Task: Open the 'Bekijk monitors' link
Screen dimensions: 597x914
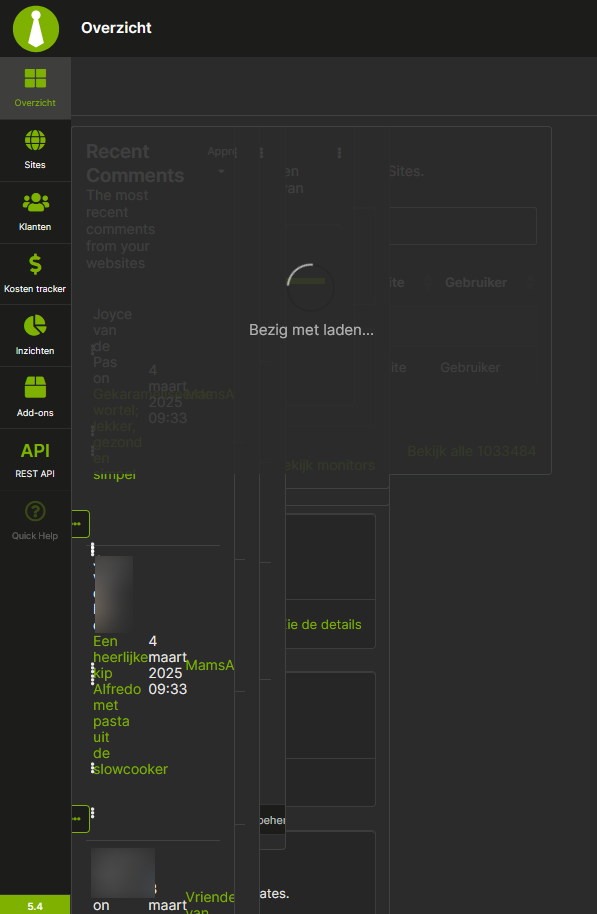Action: (x=329, y=465)
